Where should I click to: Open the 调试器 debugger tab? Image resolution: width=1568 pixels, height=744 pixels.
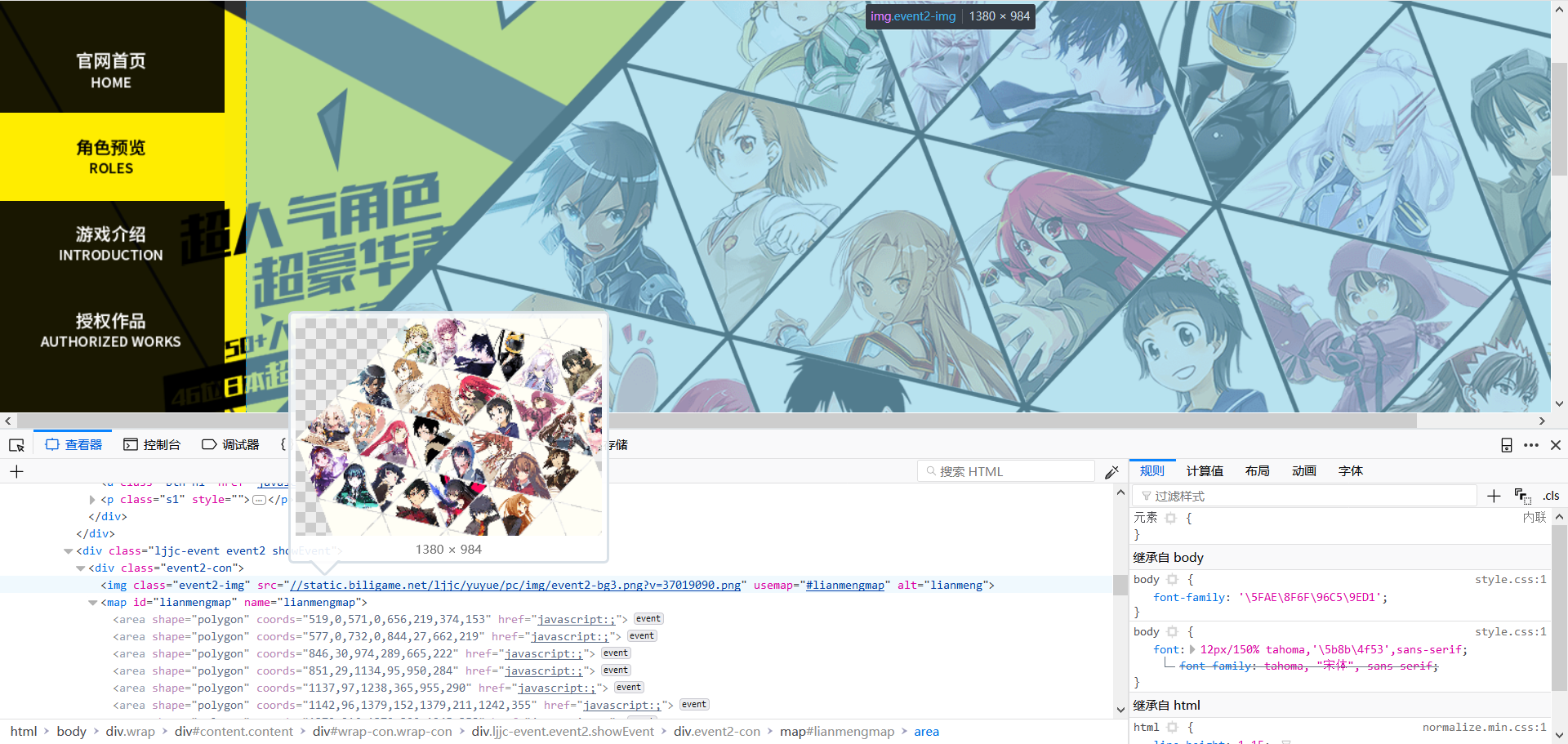(230, 445)
